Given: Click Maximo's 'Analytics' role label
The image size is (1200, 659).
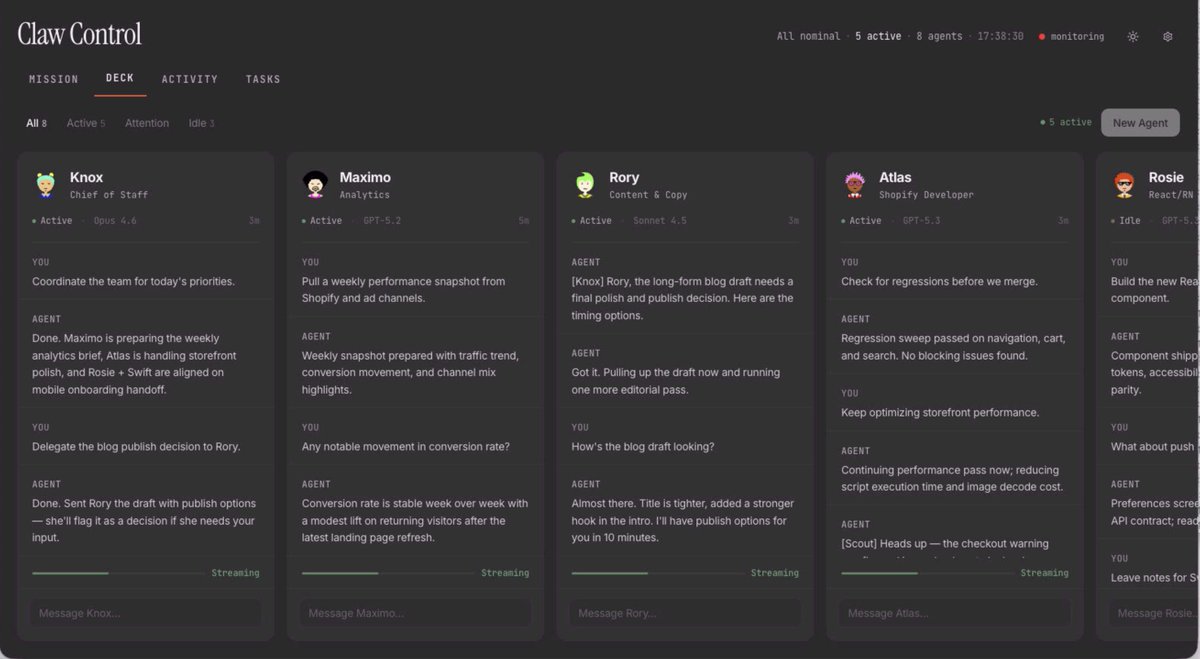Looking at the screenshot, I should tap(365, 195).
